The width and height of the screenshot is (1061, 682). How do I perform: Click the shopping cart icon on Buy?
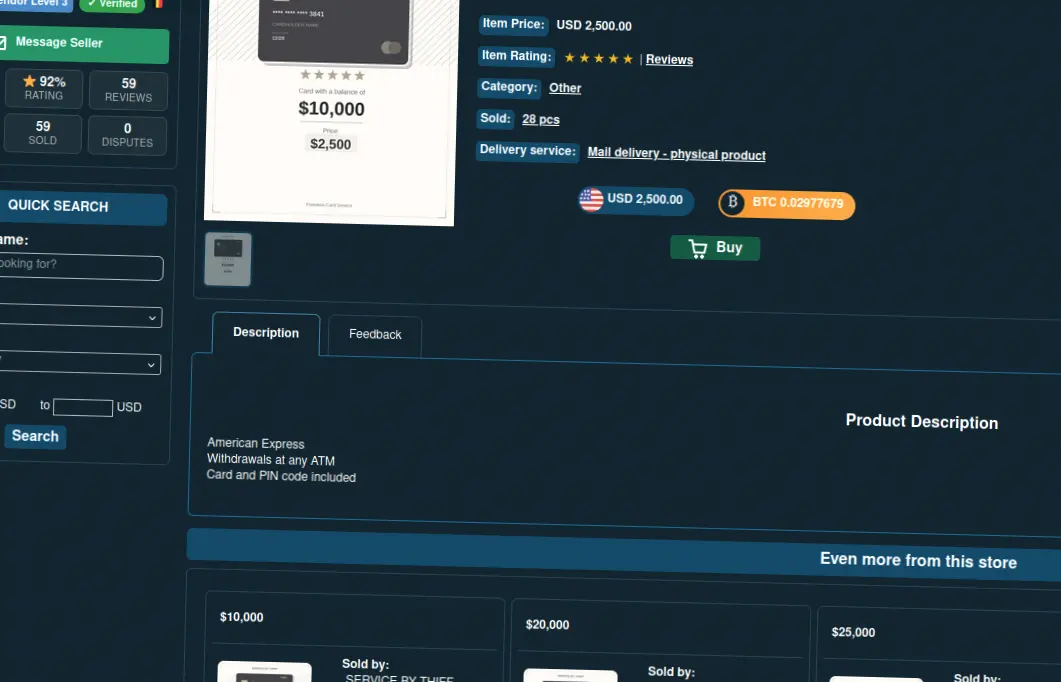click(698, 248)
